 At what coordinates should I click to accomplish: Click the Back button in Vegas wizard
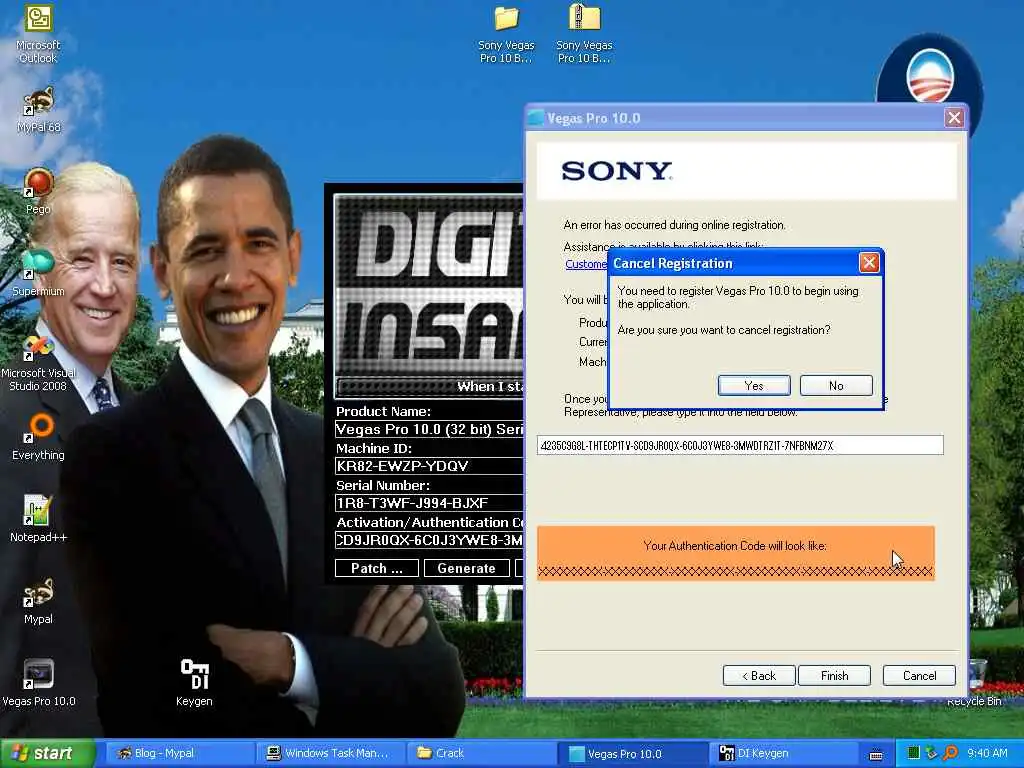(759, 675)
